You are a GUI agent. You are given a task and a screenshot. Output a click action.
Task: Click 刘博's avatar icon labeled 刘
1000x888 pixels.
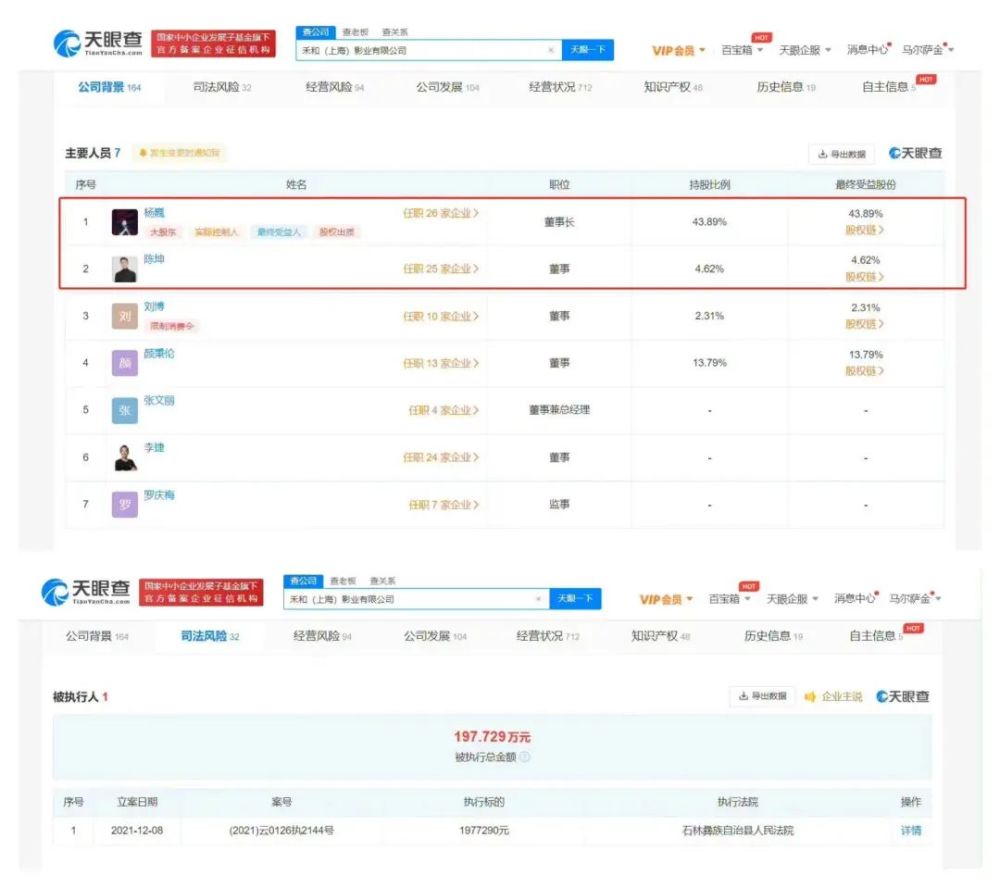[124, 316]
